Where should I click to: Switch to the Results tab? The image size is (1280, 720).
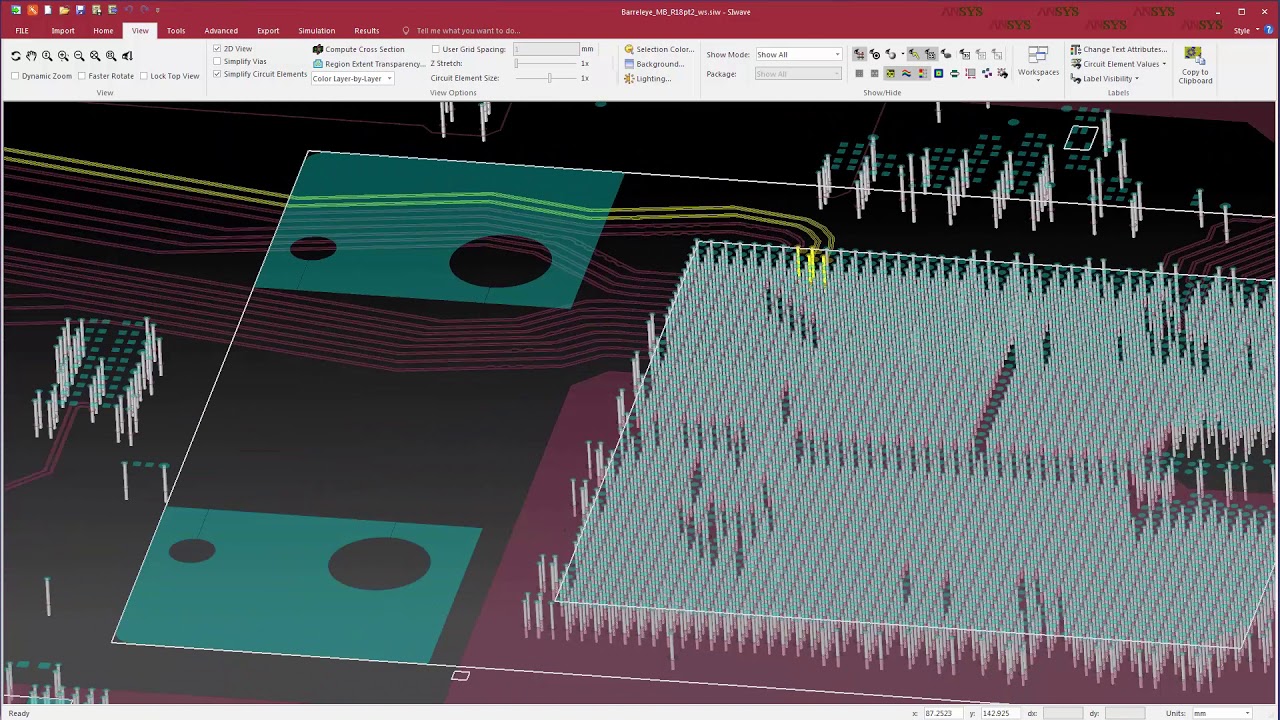[367, 30]
